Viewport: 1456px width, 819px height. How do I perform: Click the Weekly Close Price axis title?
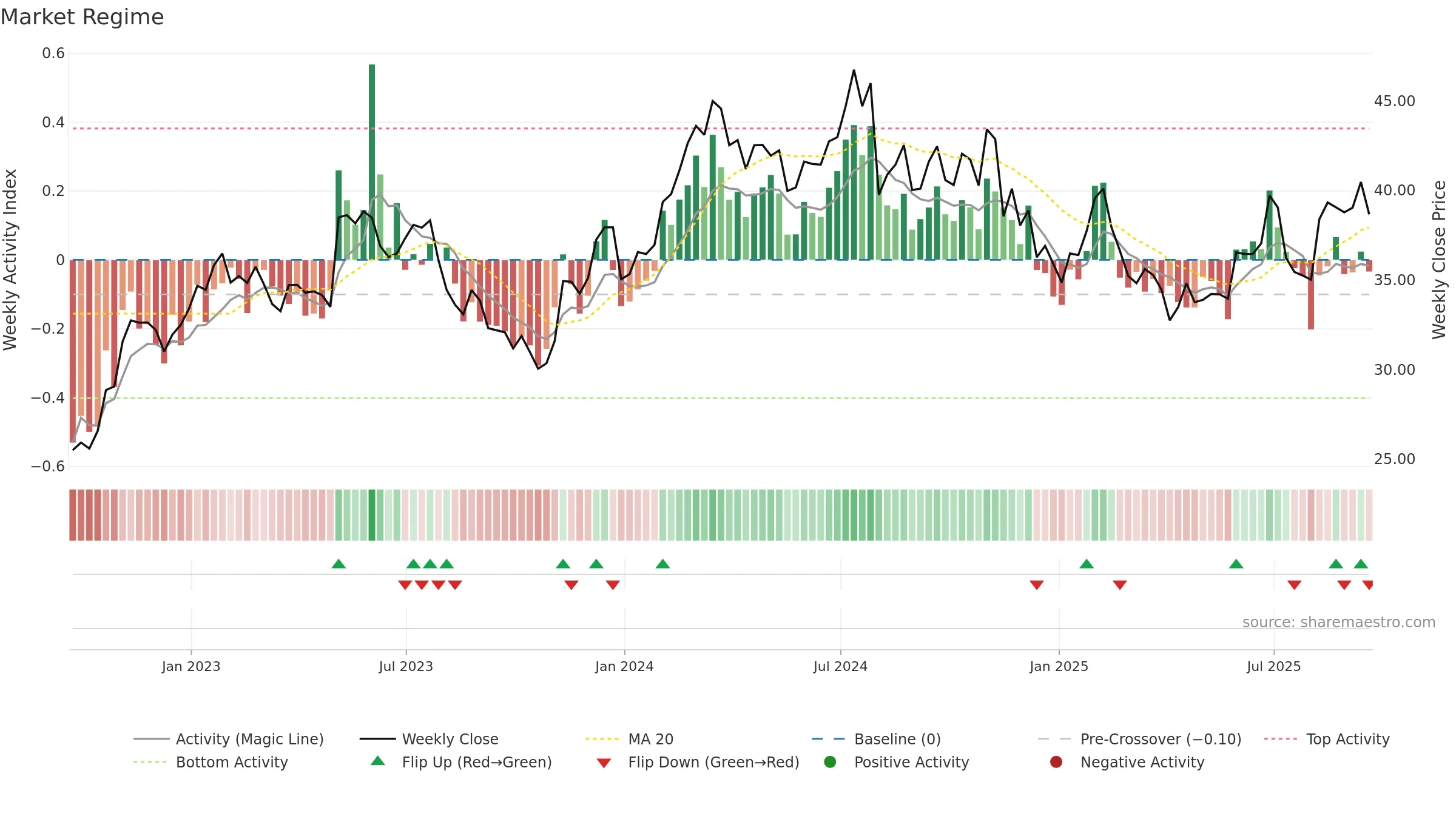(1439, 260)
